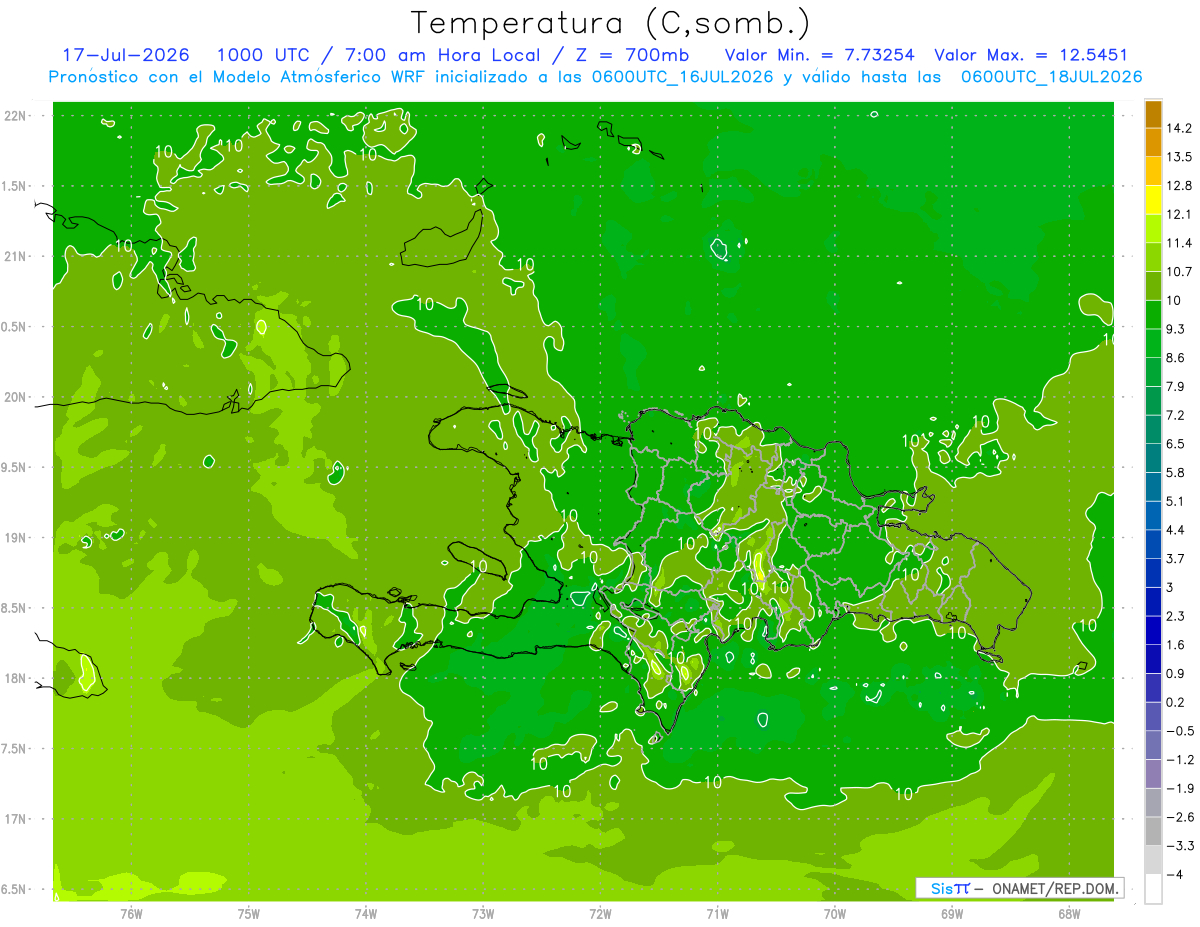This screenshot has width=1200, height=927.
Task: Click the 'Valor Min. = 7.73254' value
Action: (819, 56)
